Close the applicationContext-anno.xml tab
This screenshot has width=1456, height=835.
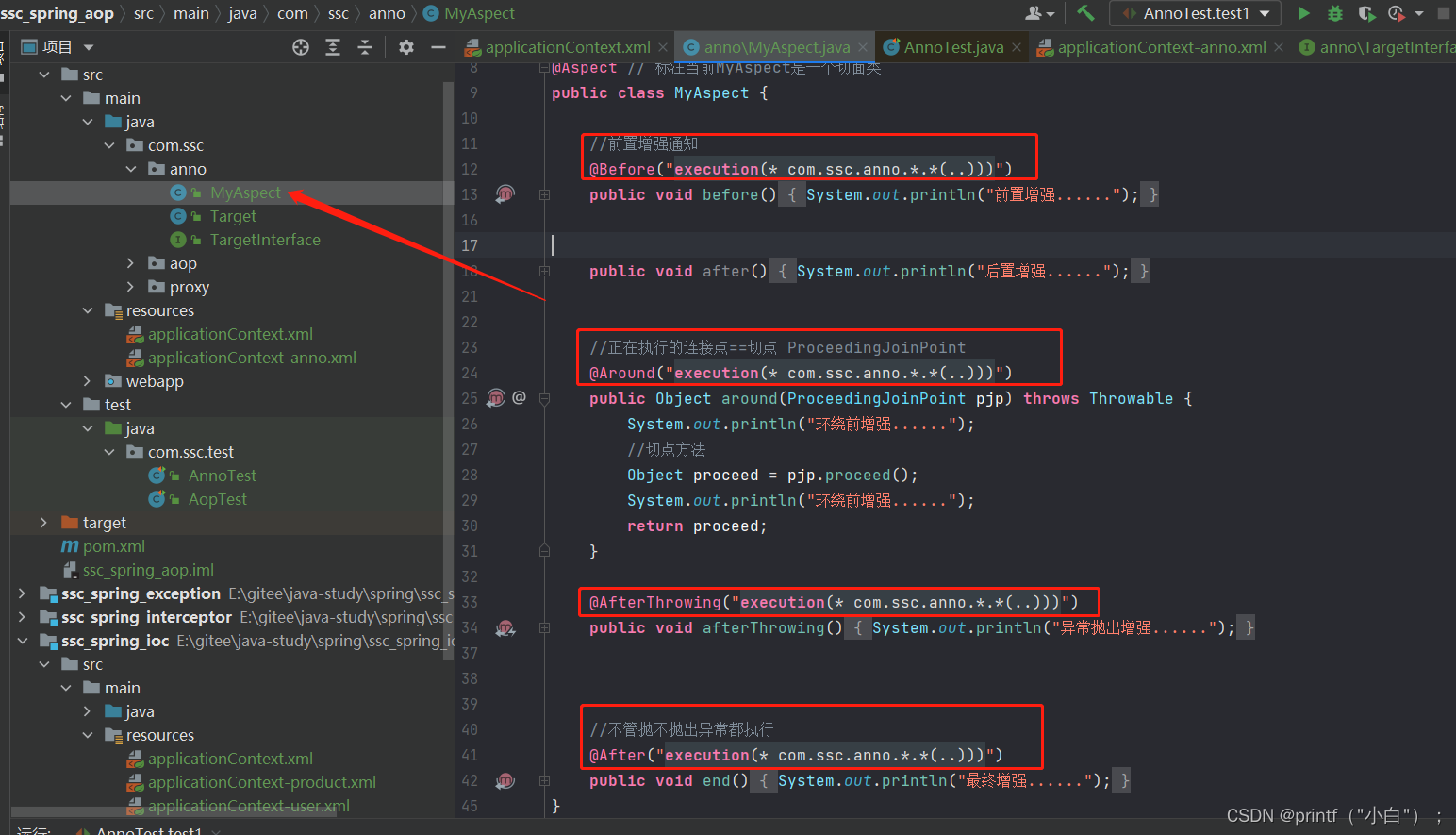(x=1279, y=47)
